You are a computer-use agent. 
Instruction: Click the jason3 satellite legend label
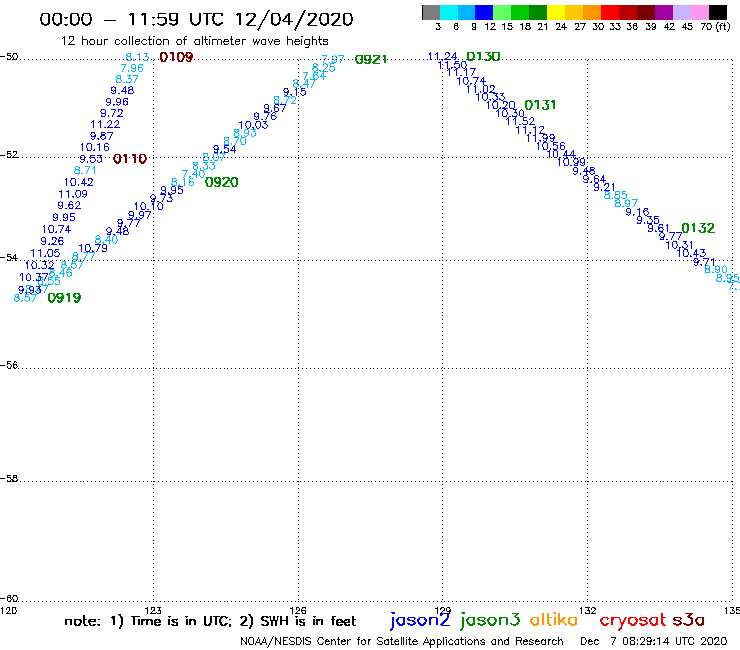490,620
